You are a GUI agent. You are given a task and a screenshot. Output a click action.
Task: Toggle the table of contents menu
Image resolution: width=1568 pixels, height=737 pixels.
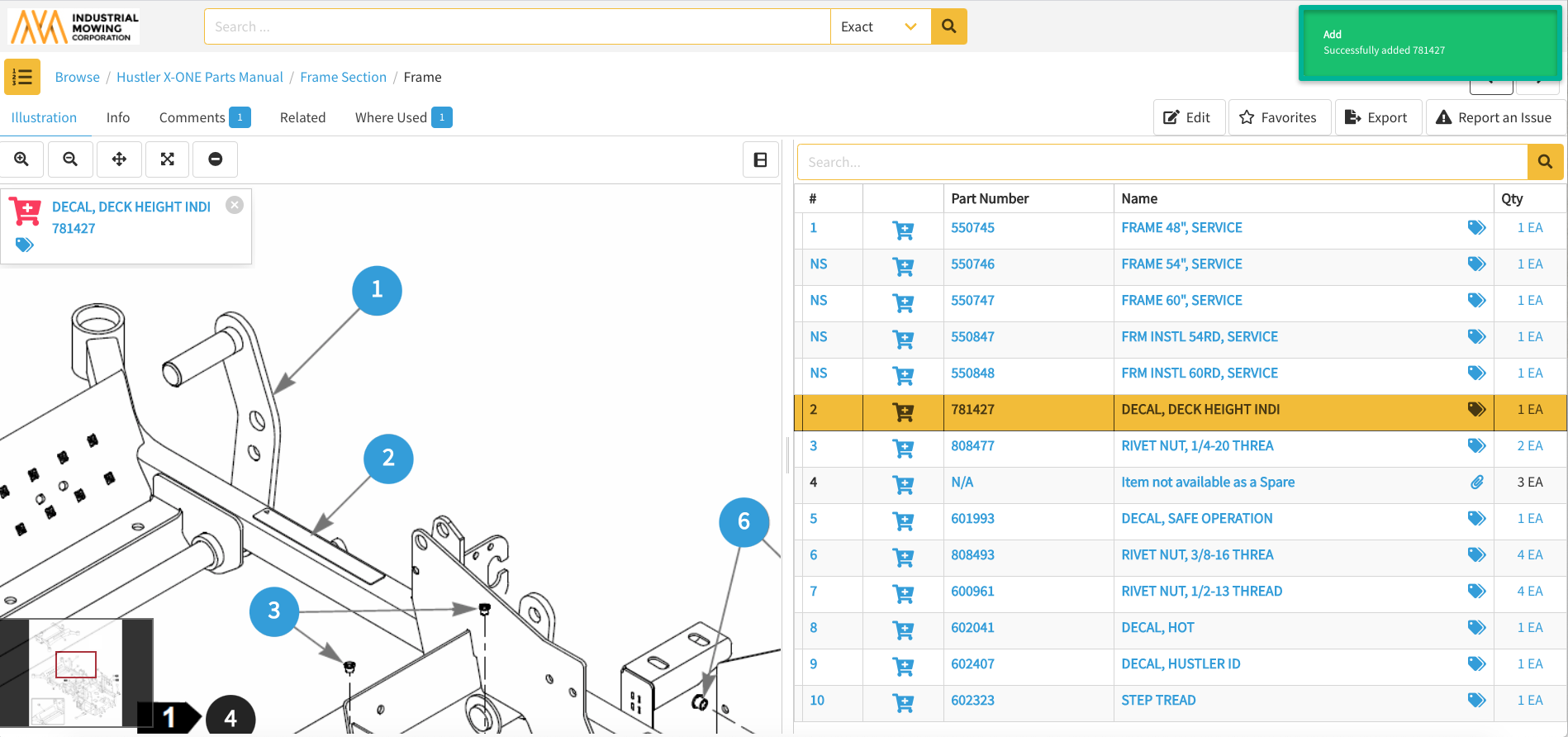(x=22, y=77)
